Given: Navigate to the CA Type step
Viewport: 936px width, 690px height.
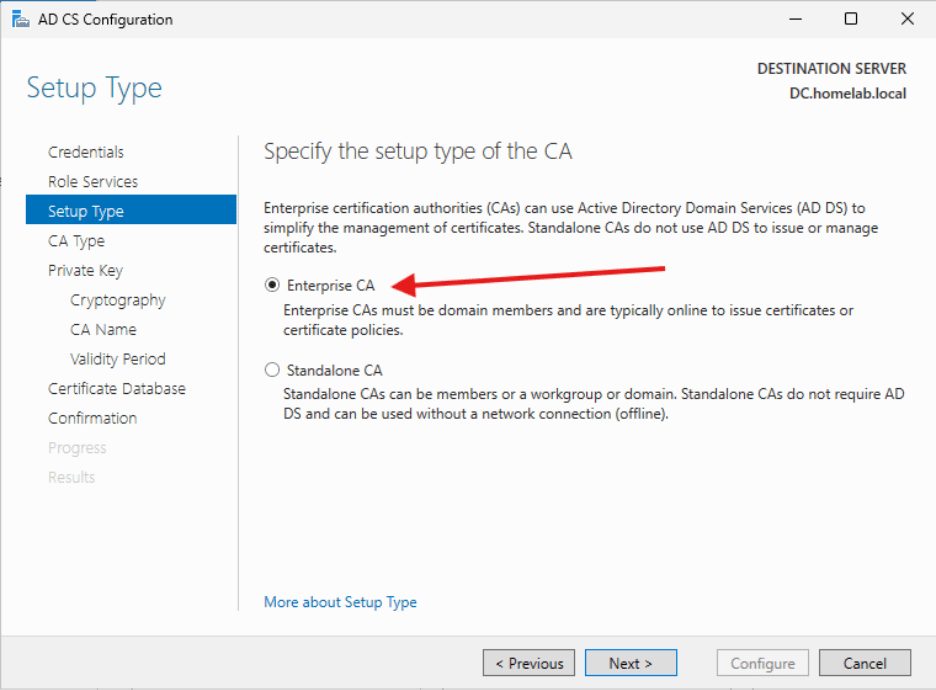Looking at the screenshot, I should [x=76, y=240].
